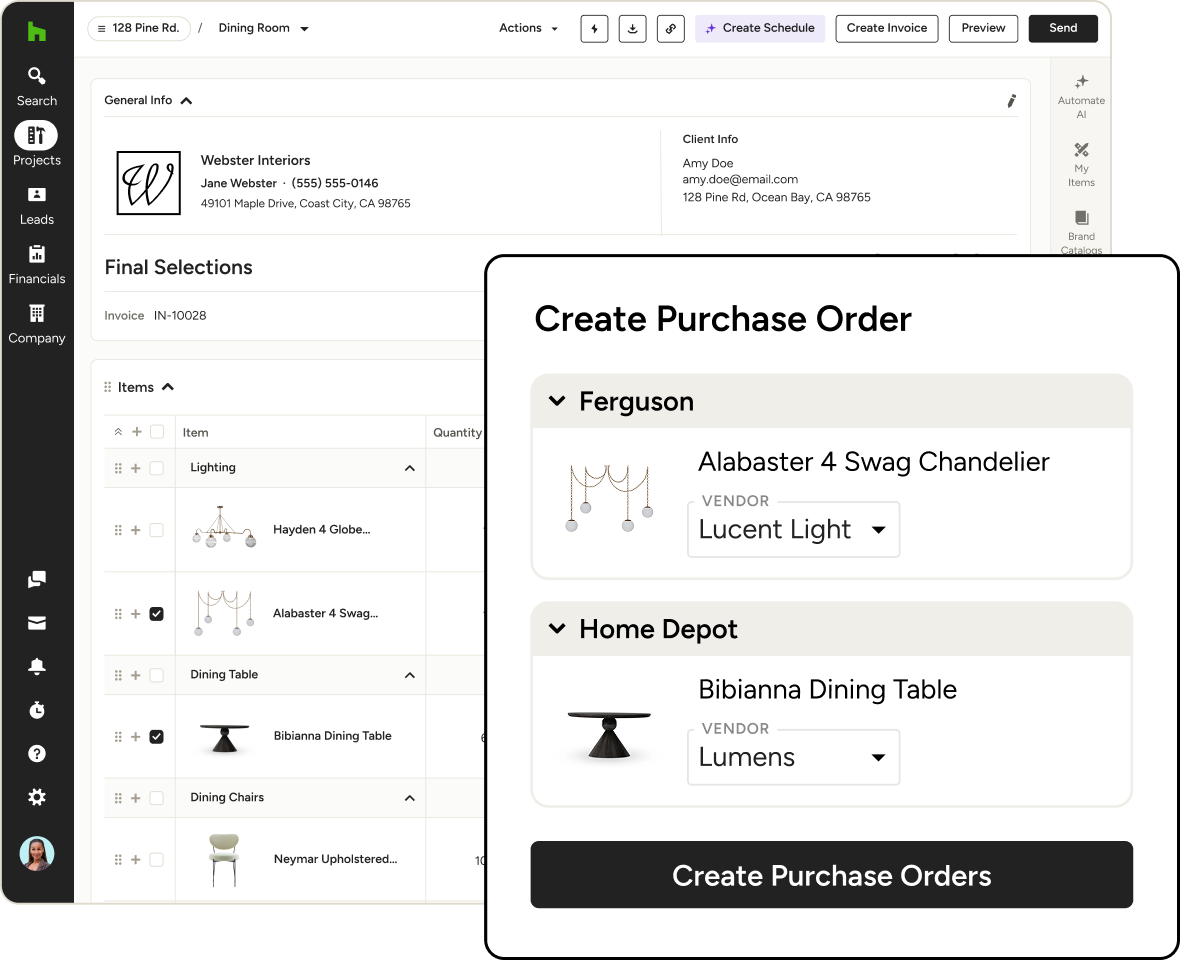Click the user profile avatar

[36, 853]
